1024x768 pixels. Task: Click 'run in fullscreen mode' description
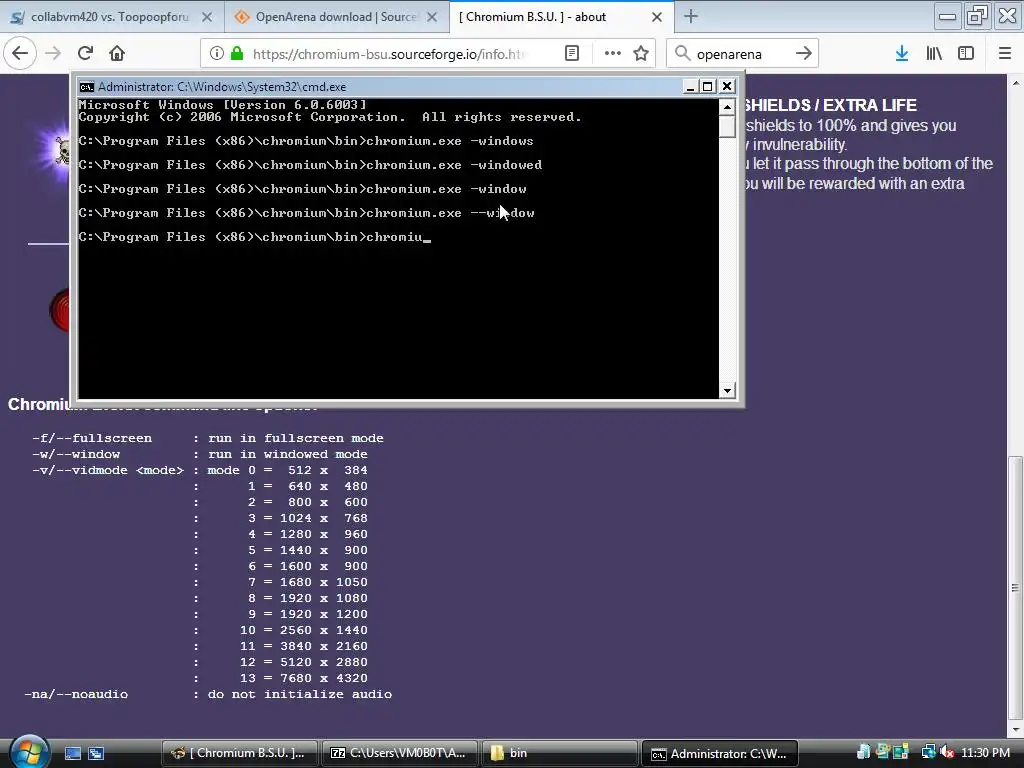(296, 438)
